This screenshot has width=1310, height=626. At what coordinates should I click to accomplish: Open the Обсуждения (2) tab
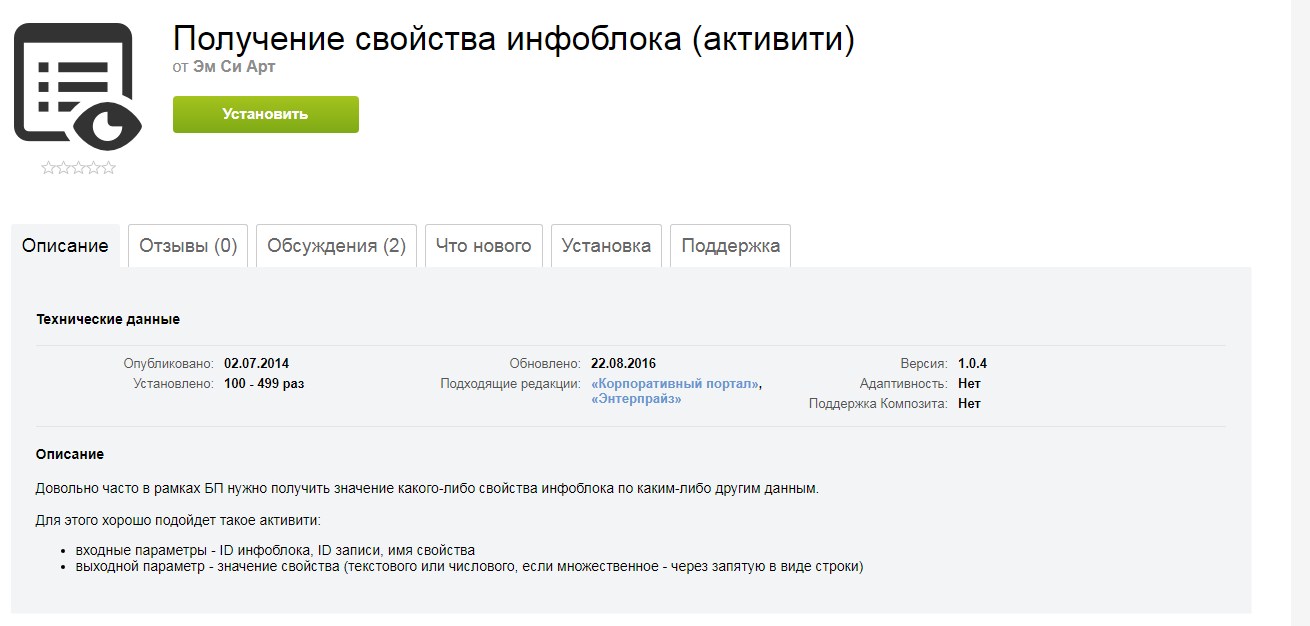(337, 244)
